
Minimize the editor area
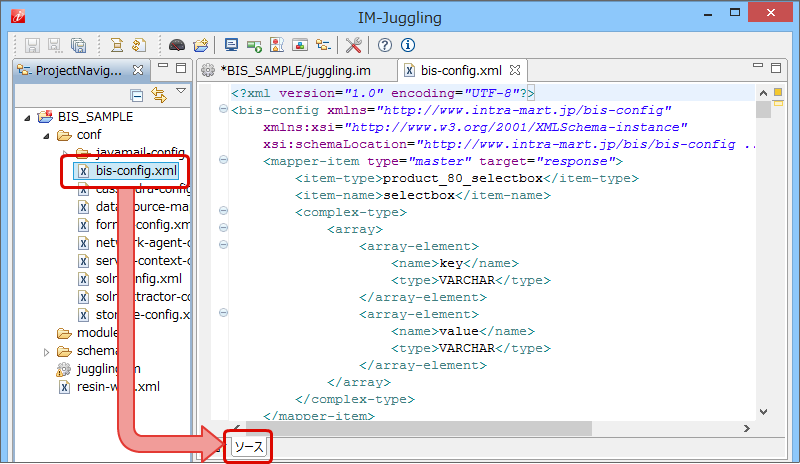(758, 66)
